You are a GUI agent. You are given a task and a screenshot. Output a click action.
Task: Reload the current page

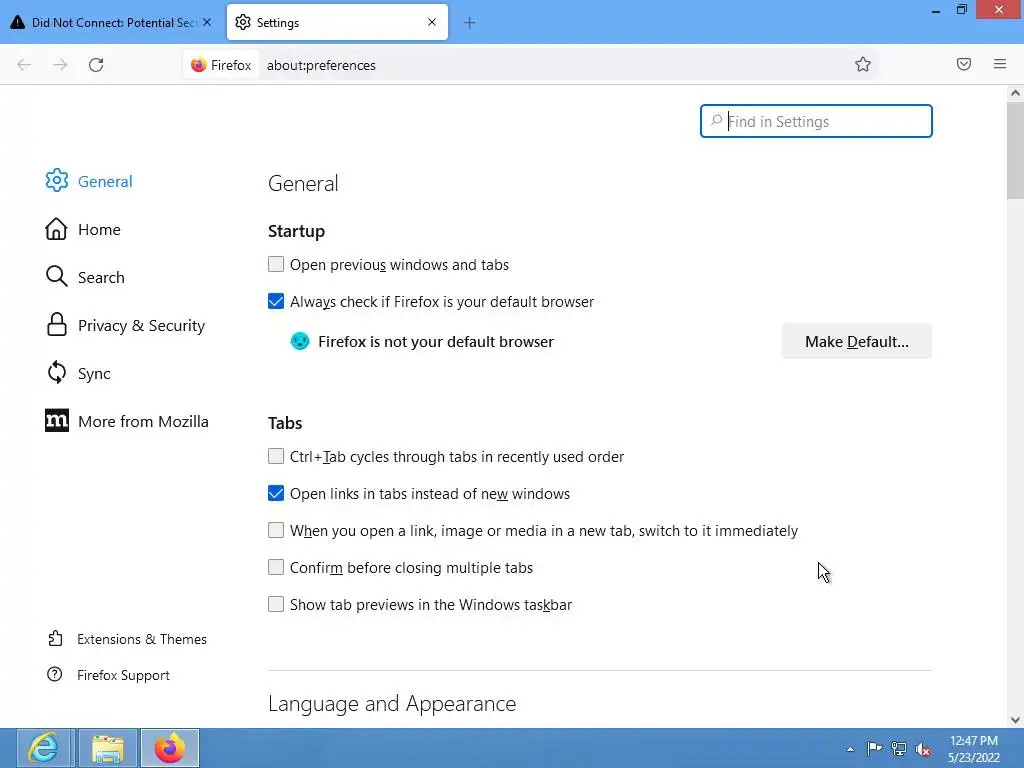click(x=96, y=65)
